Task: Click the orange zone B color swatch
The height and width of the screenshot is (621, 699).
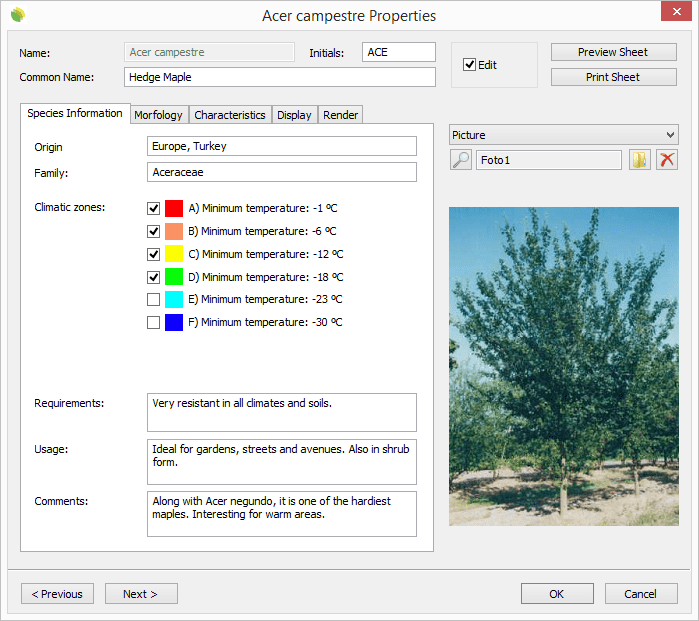Action: [174, 231]
